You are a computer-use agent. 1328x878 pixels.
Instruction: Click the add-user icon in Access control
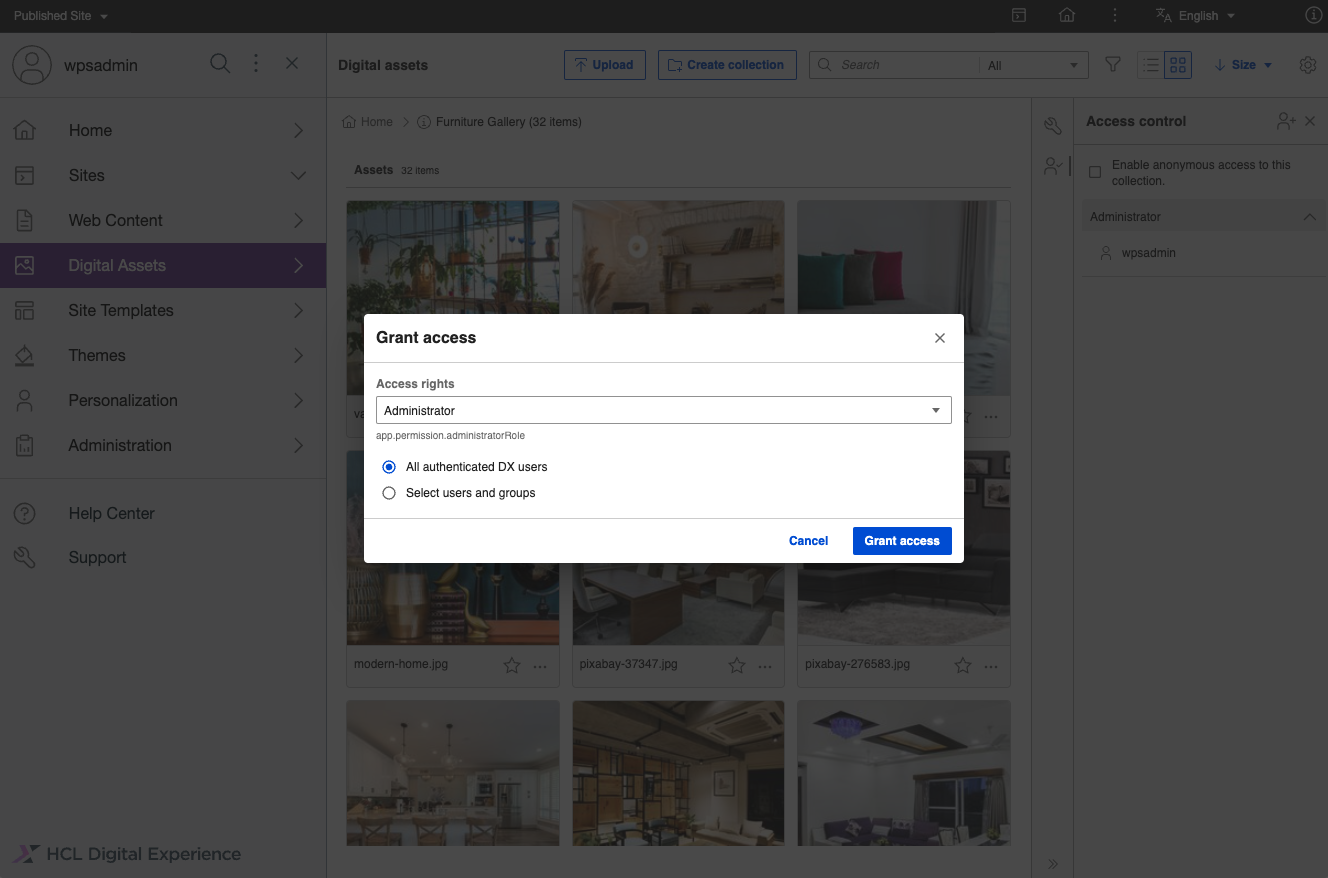(x=1284, y=120)
